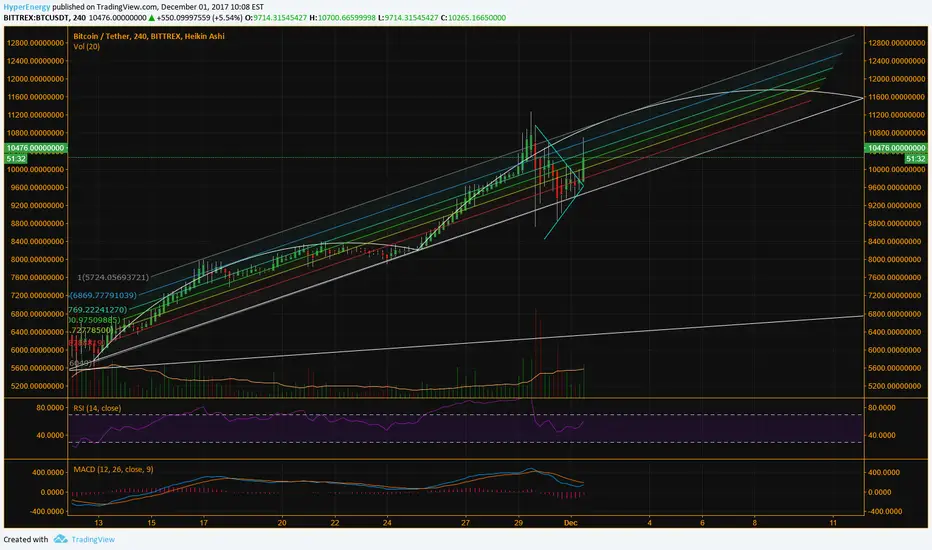Screen dimensions: 932x550
Task: Click 11600.00000000 on the right price axis
Action: (x=898, y=97)
